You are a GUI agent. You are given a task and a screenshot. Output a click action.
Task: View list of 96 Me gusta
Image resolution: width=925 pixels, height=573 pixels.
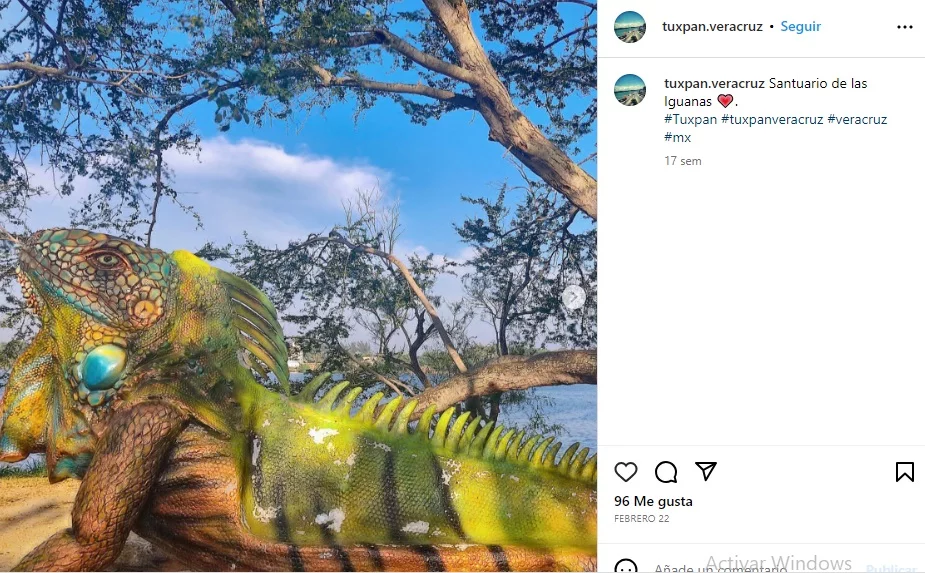(653, 501)
